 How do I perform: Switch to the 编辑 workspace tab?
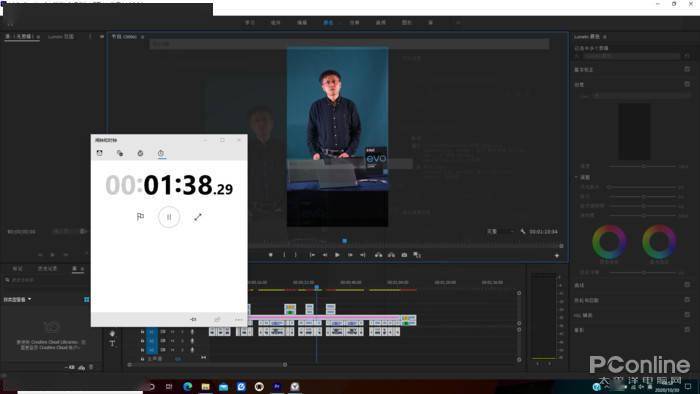[x=302, y=22]
